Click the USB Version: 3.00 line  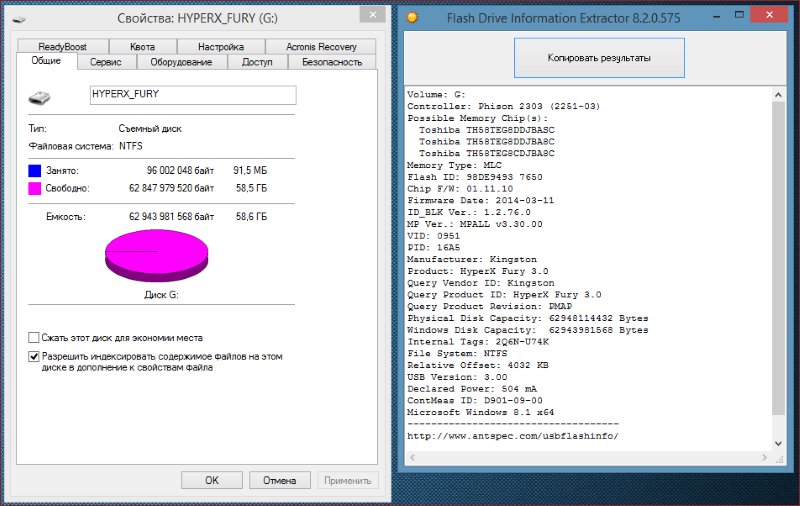click(x=457, y=377)
